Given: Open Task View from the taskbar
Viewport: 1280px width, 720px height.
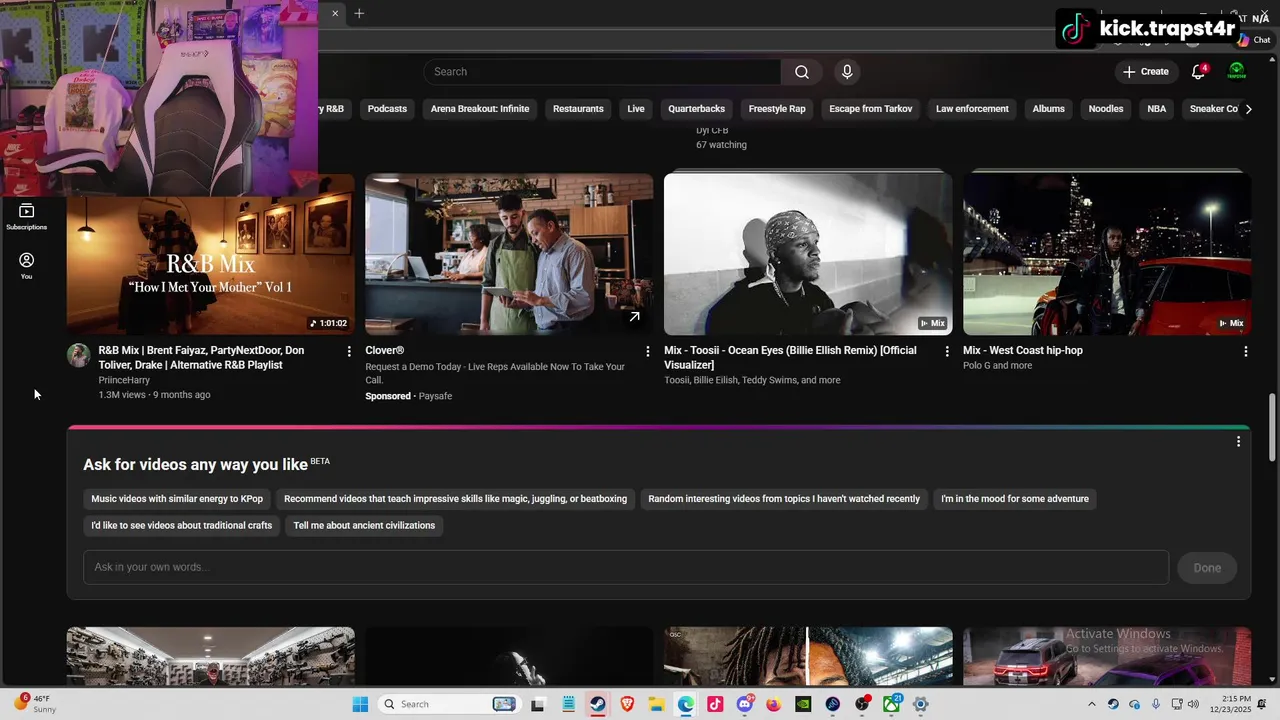Looking at the screenshot, I should [x=538, y=704].
